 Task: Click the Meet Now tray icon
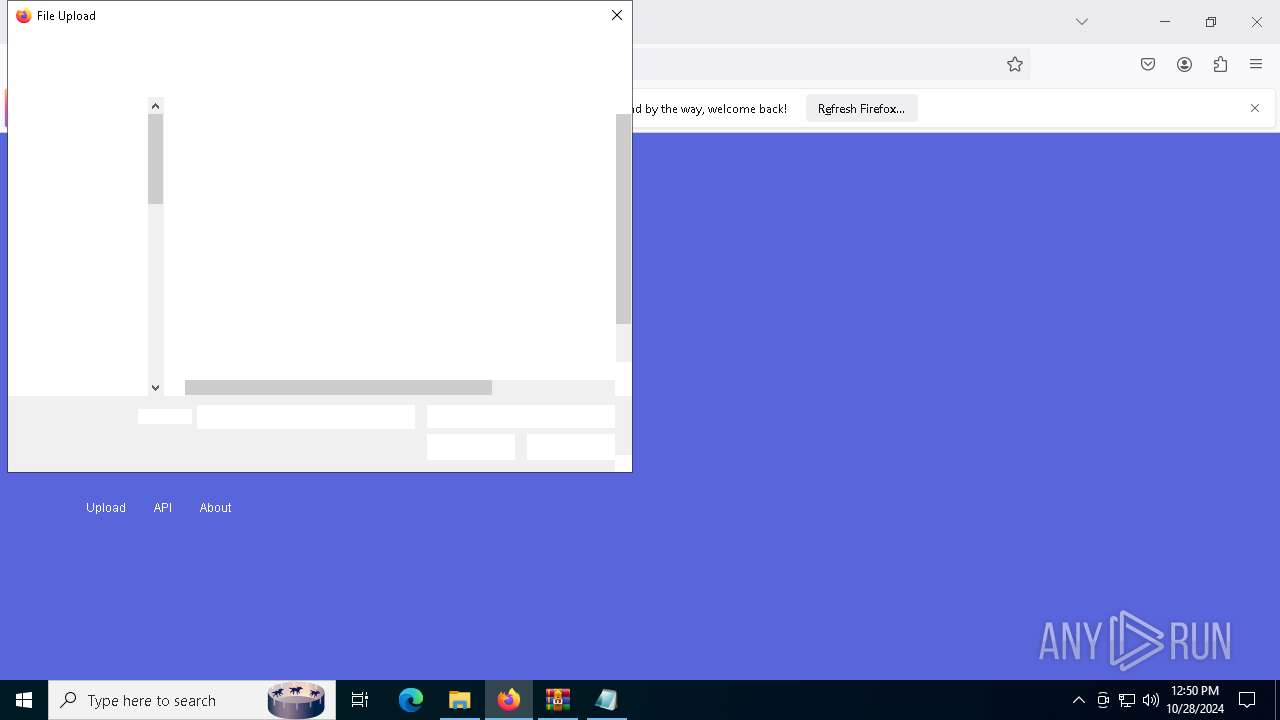(x=1103, y=700)
